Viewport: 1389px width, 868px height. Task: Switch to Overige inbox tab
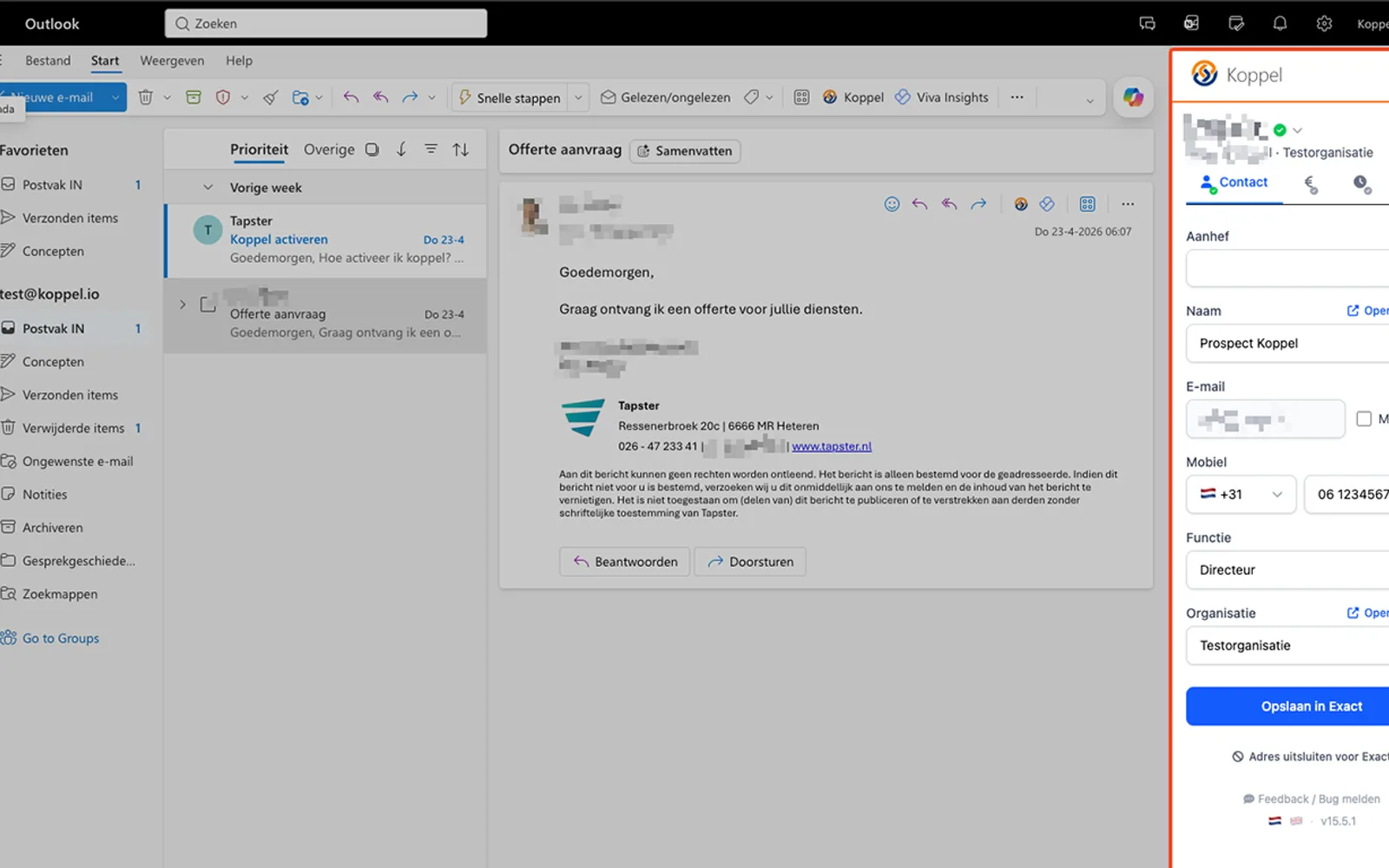coord(329,149)
